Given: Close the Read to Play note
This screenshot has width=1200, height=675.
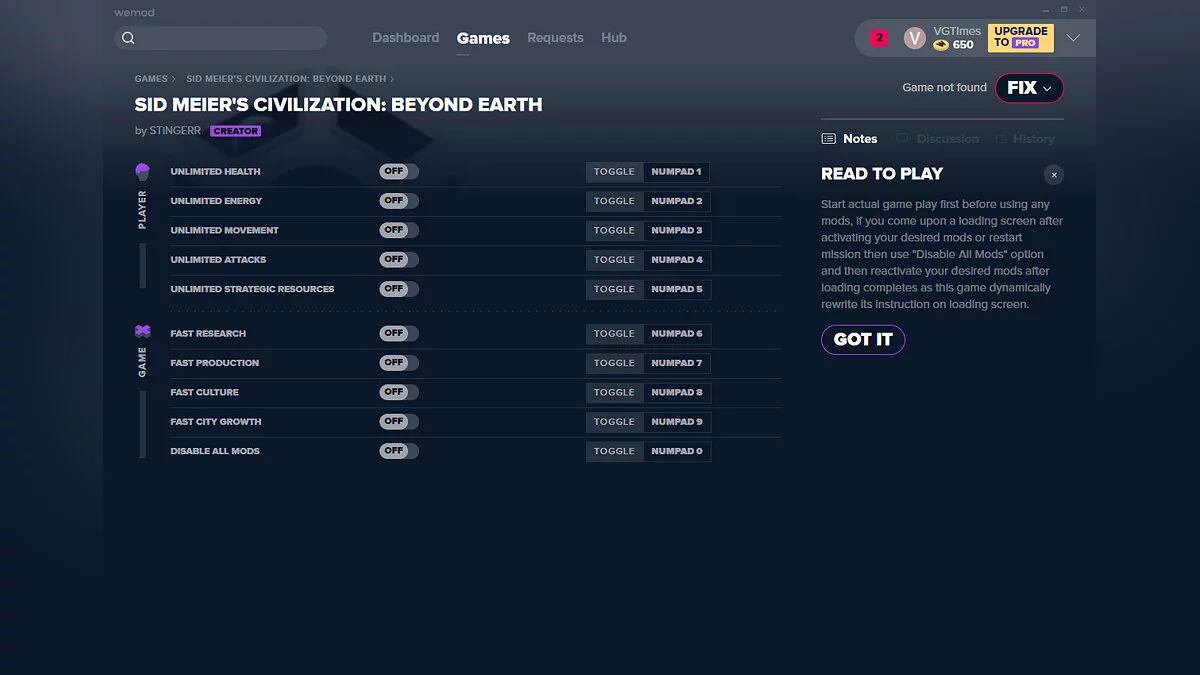Looking at the screenshot, I should pyautogui.click(x=1053, y=174).
